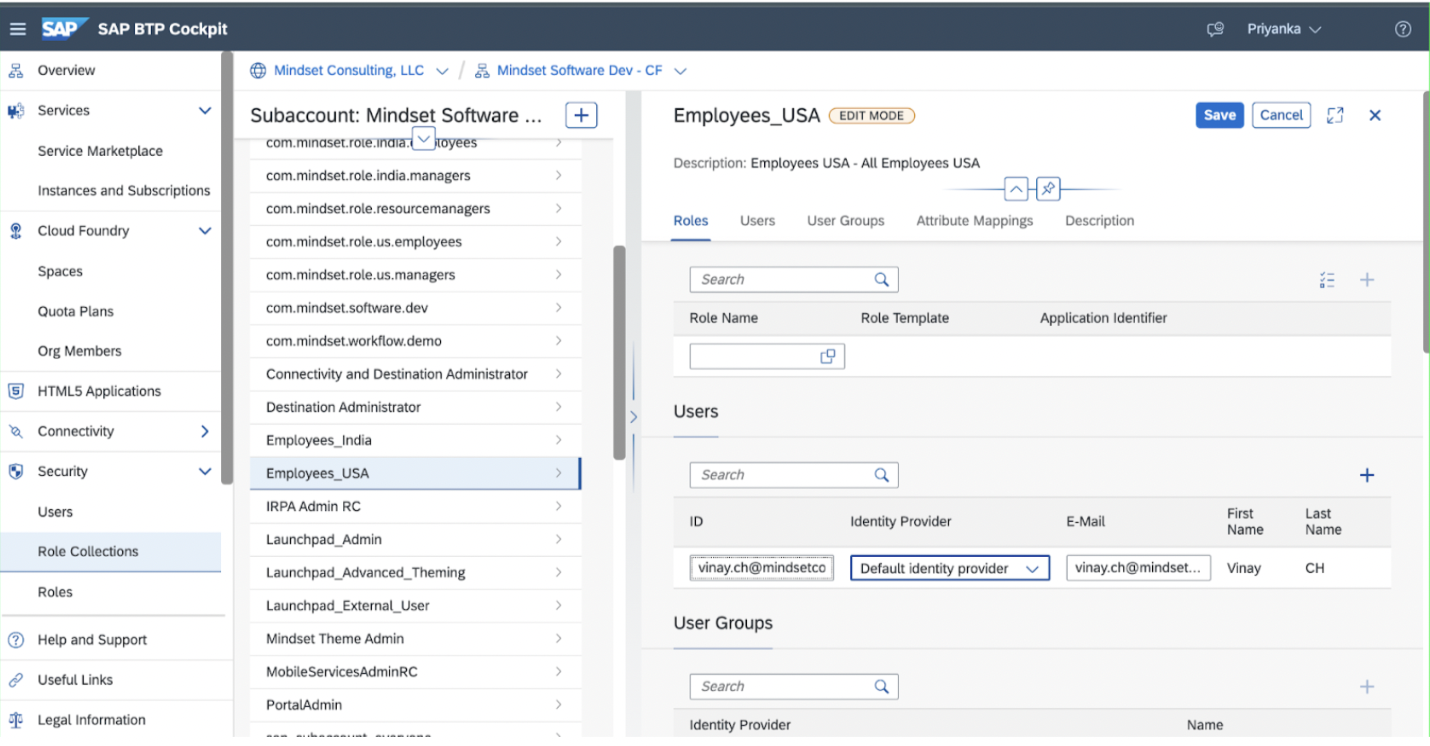Open Help via the question mark icon
The image size is (1430, 746).
pyautogui.click(x=1404, y=29)
